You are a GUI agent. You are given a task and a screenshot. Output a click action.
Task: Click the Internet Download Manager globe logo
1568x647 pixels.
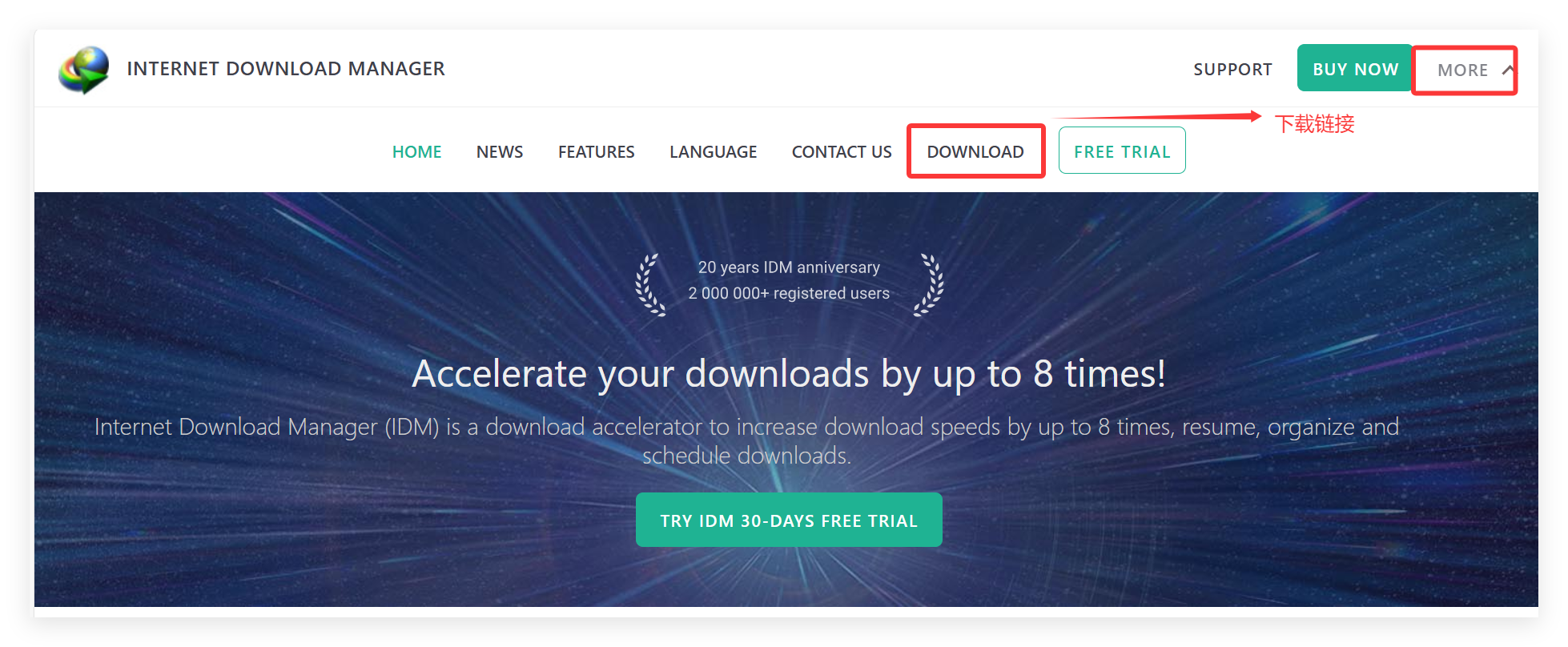pyautogui.click(x=84, y=70)
